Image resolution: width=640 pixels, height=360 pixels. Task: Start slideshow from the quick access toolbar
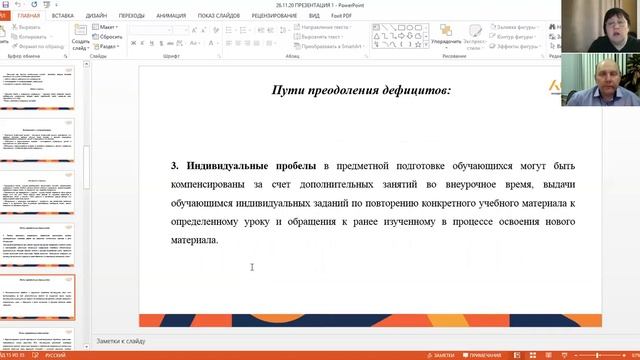click(x=47, y=4)
